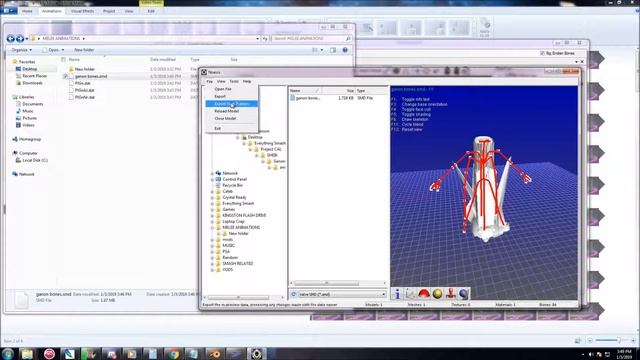640x360 pixels.
Task: Select the New folder row in Explorer list
Action: pyautogui.click(x=84, y=69)
